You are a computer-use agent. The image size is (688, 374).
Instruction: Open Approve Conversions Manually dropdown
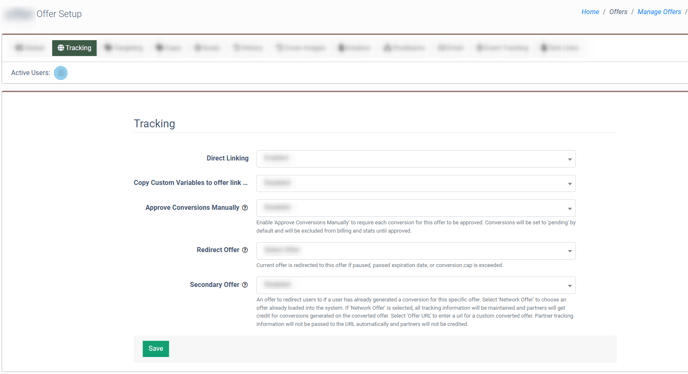(x=416, y=208)
